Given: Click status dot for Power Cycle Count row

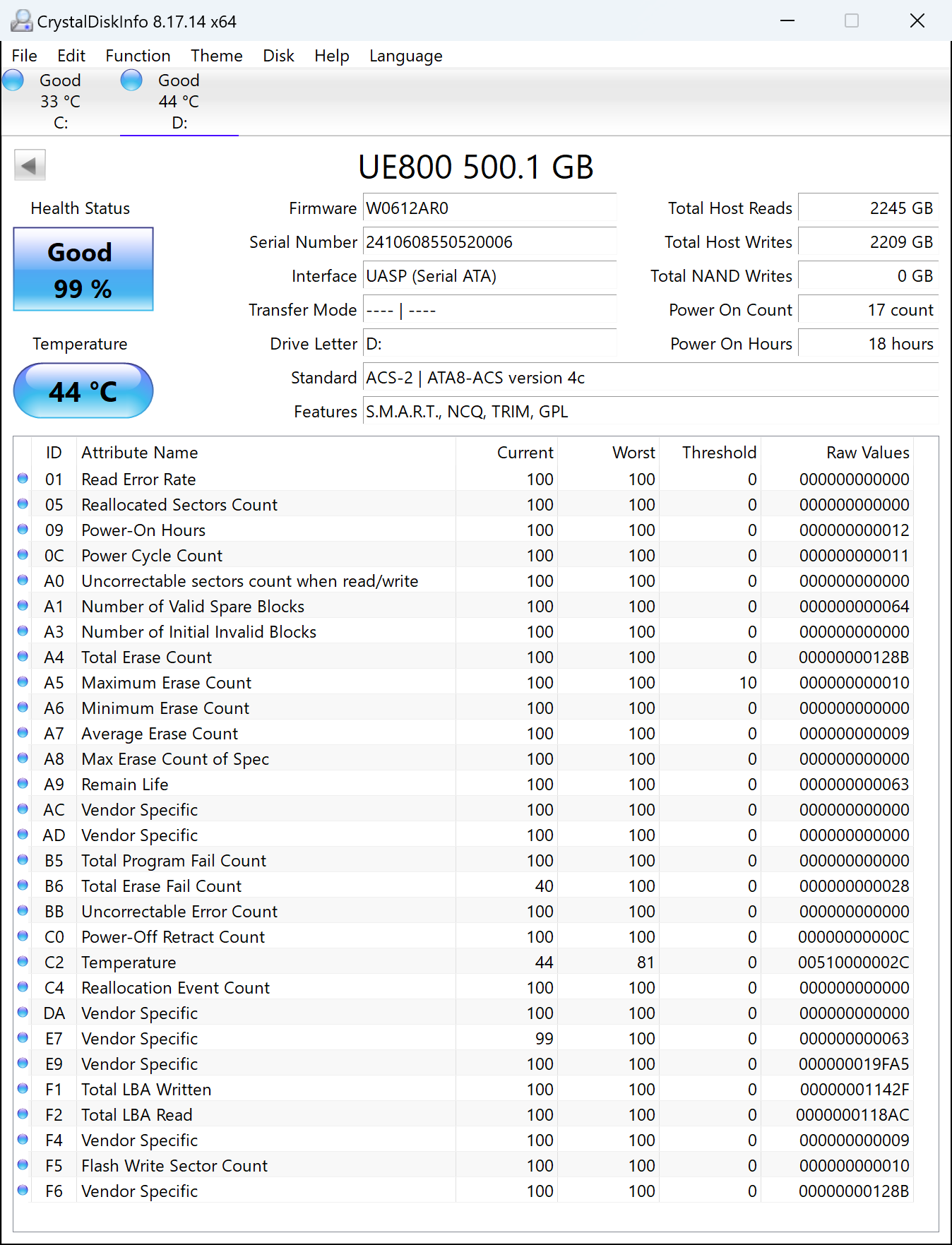Looking at the screenshot, I should [23, 555].
